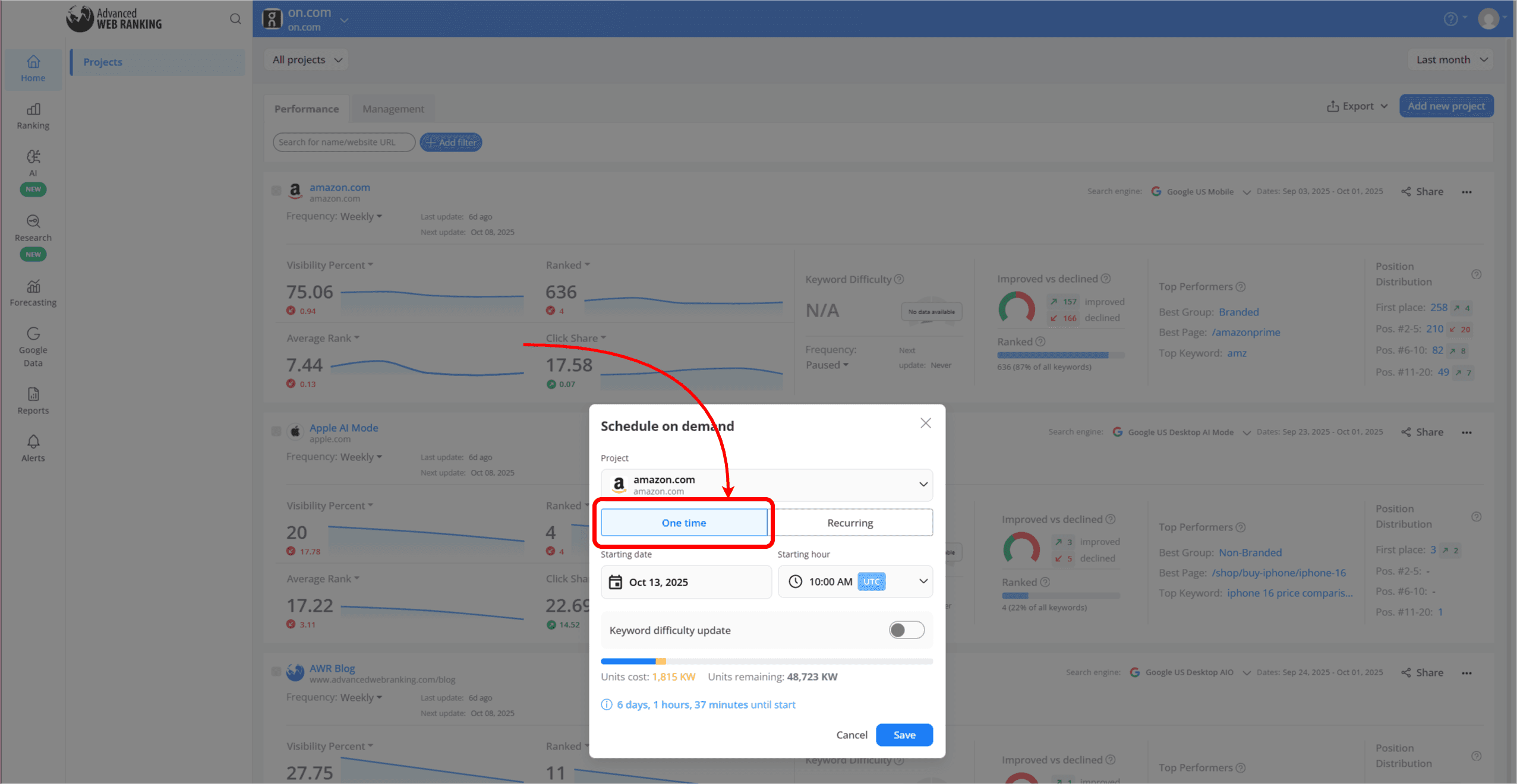Open the three-dots menu for amazon.com
Viewport: 1517px width, 784px height.
(1466, 192)
